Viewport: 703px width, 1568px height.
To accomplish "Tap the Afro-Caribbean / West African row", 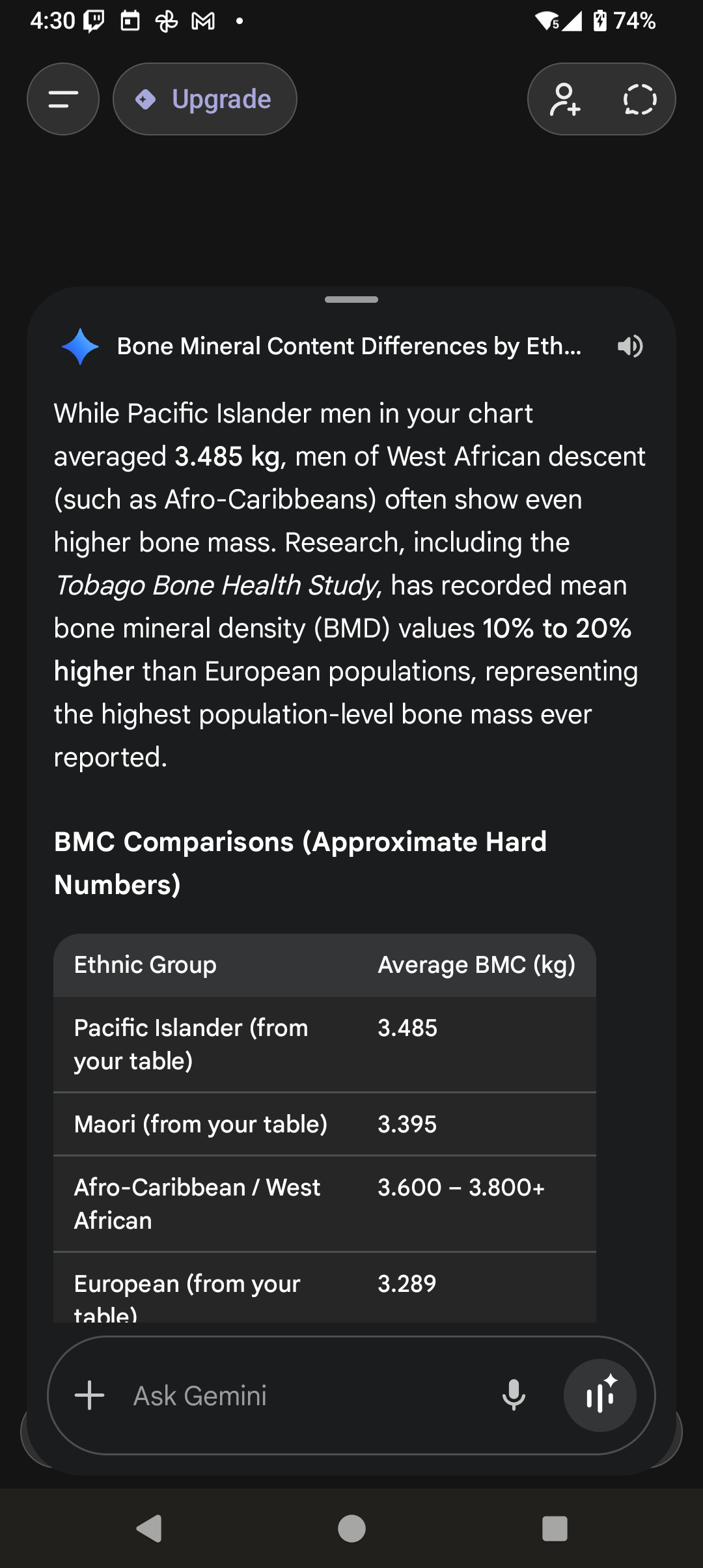I will 324,1204.
